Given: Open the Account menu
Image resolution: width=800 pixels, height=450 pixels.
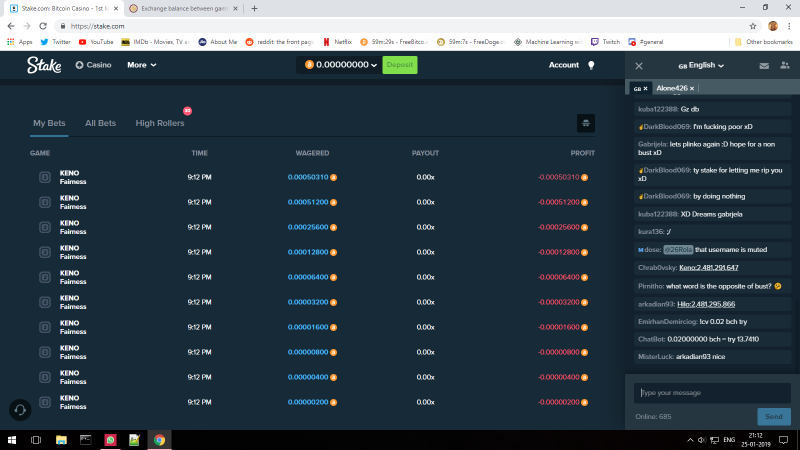Looking at the screenshot, I should coord(563,65).
